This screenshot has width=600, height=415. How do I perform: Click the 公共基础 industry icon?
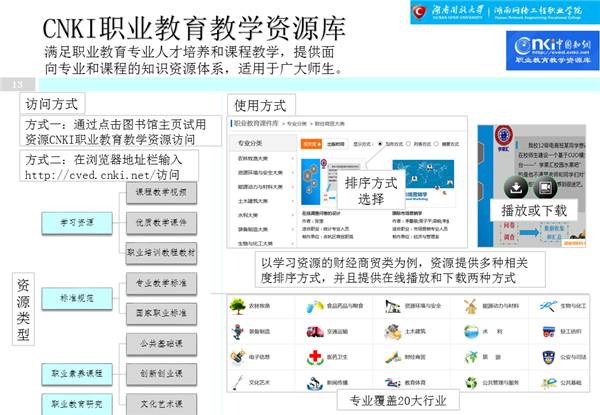click(549, 382)
